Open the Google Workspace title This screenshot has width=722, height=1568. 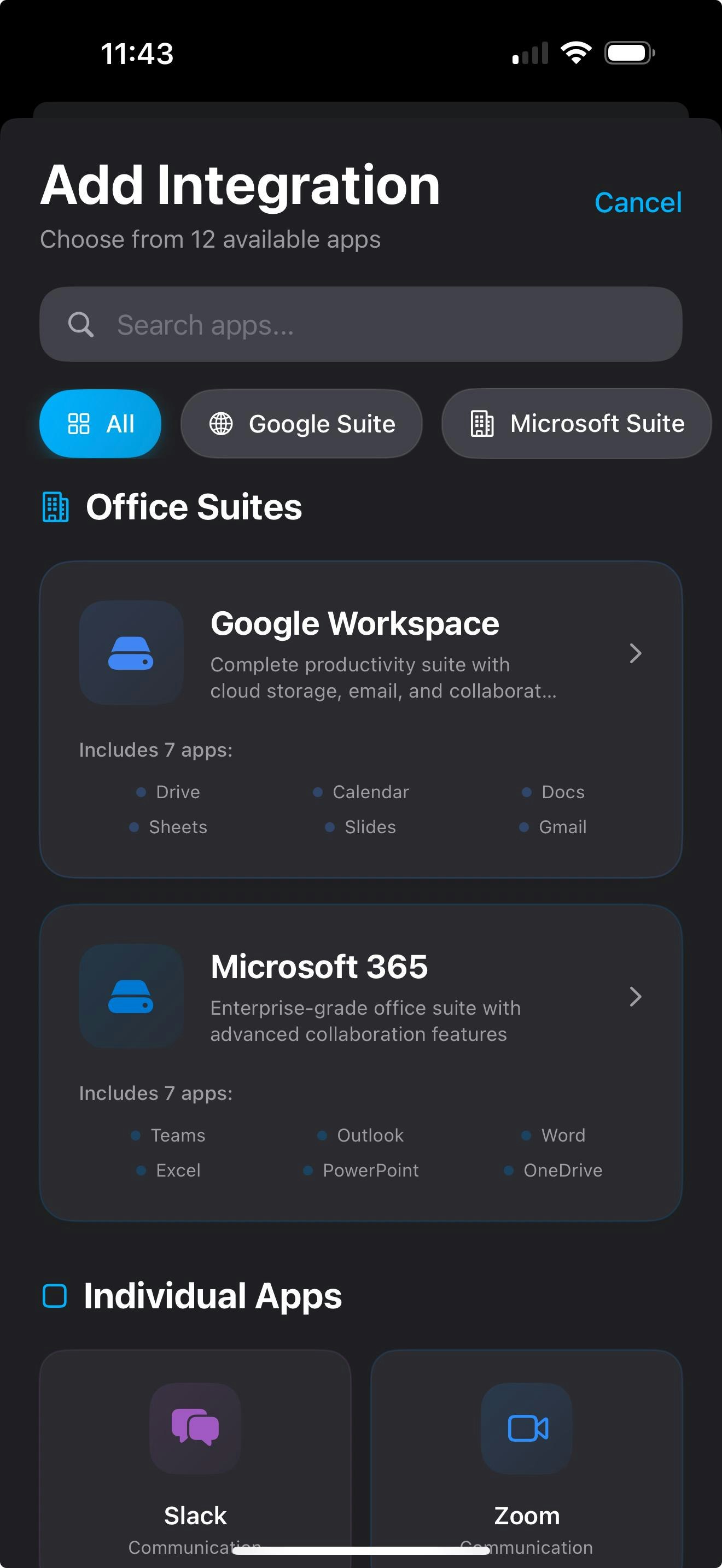click(355, 623)
